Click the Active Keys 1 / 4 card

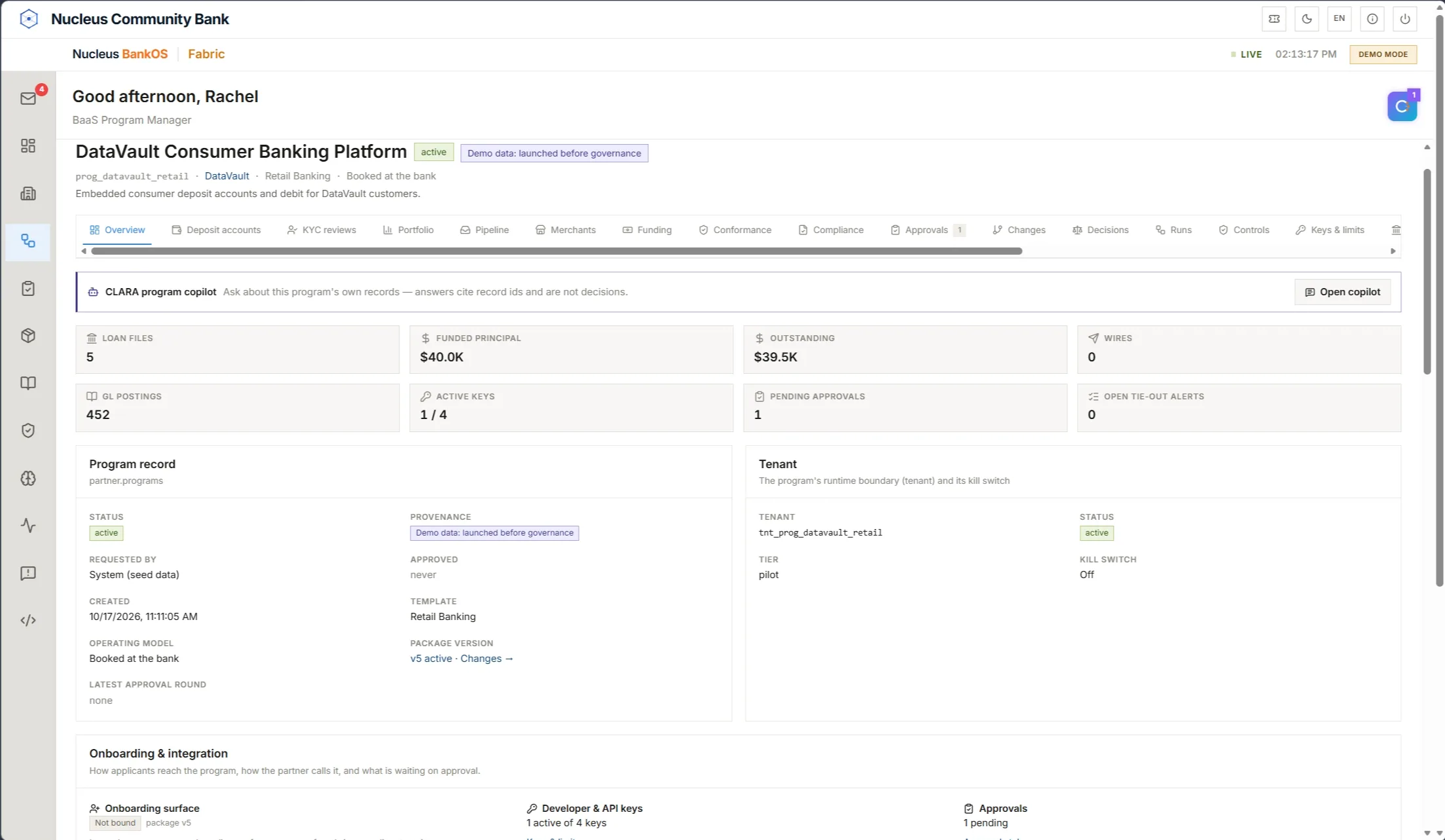pos(571,407)
